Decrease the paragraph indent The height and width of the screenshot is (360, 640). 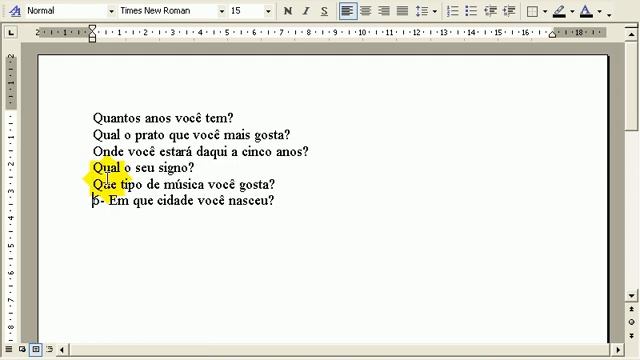490,11
